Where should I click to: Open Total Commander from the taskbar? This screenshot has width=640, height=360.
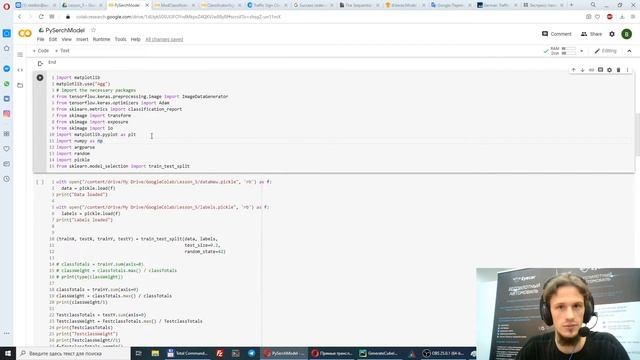[187, 353]
